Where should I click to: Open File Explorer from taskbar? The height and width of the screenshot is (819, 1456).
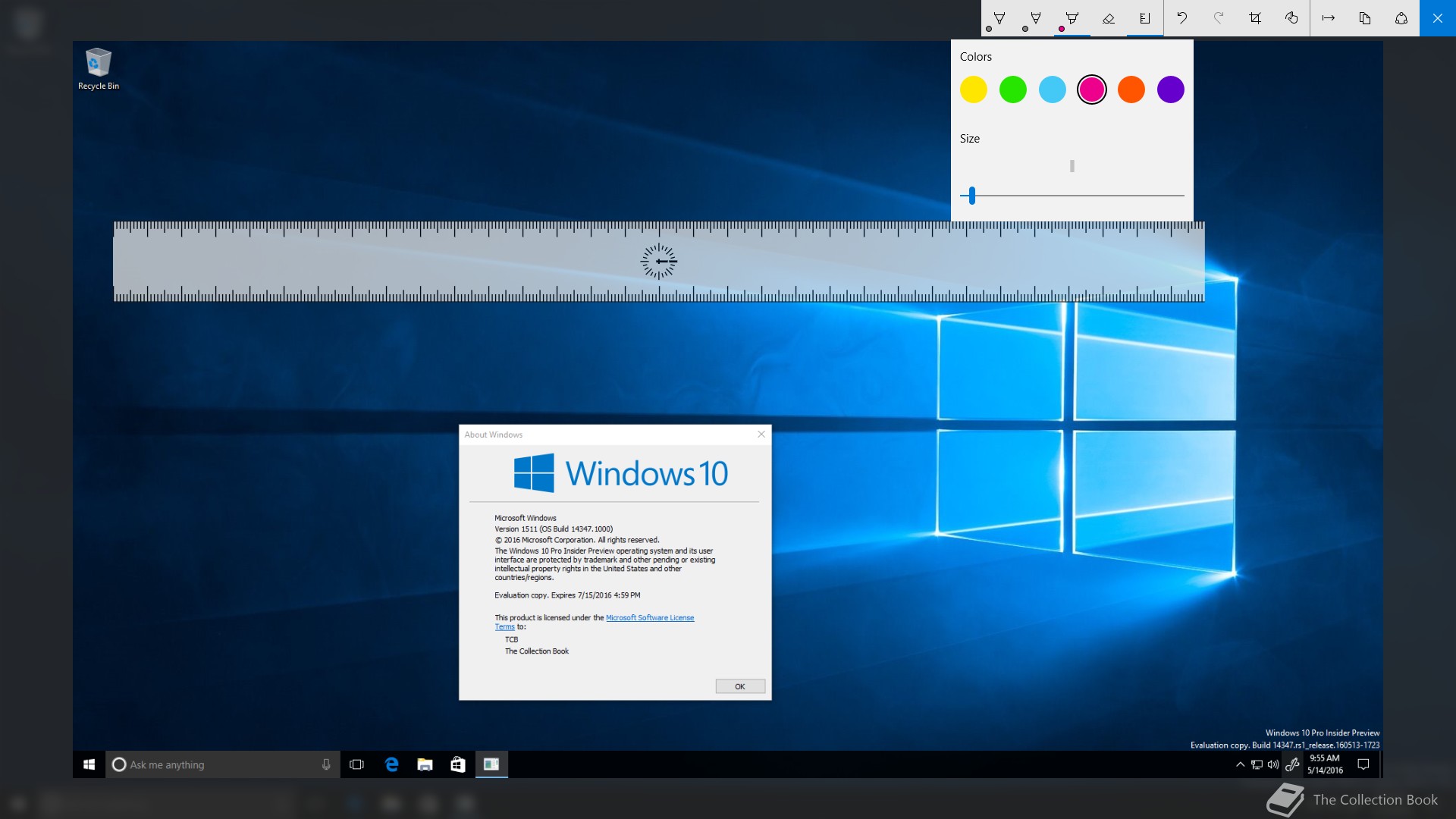click(x=425, y=764)
